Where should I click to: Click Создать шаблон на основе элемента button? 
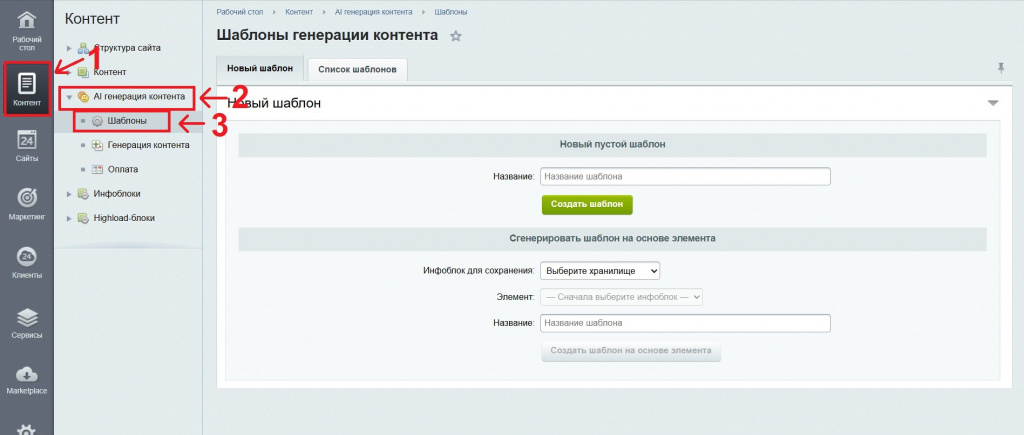(631, 351)
